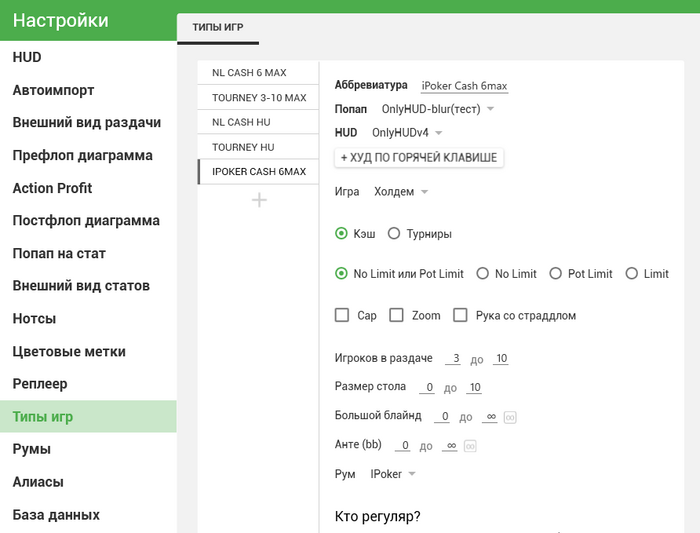This screenshot has height=533, width=700.
Task: Set Анте (bb) maximum to infinity icon
Action: [470, 446]
